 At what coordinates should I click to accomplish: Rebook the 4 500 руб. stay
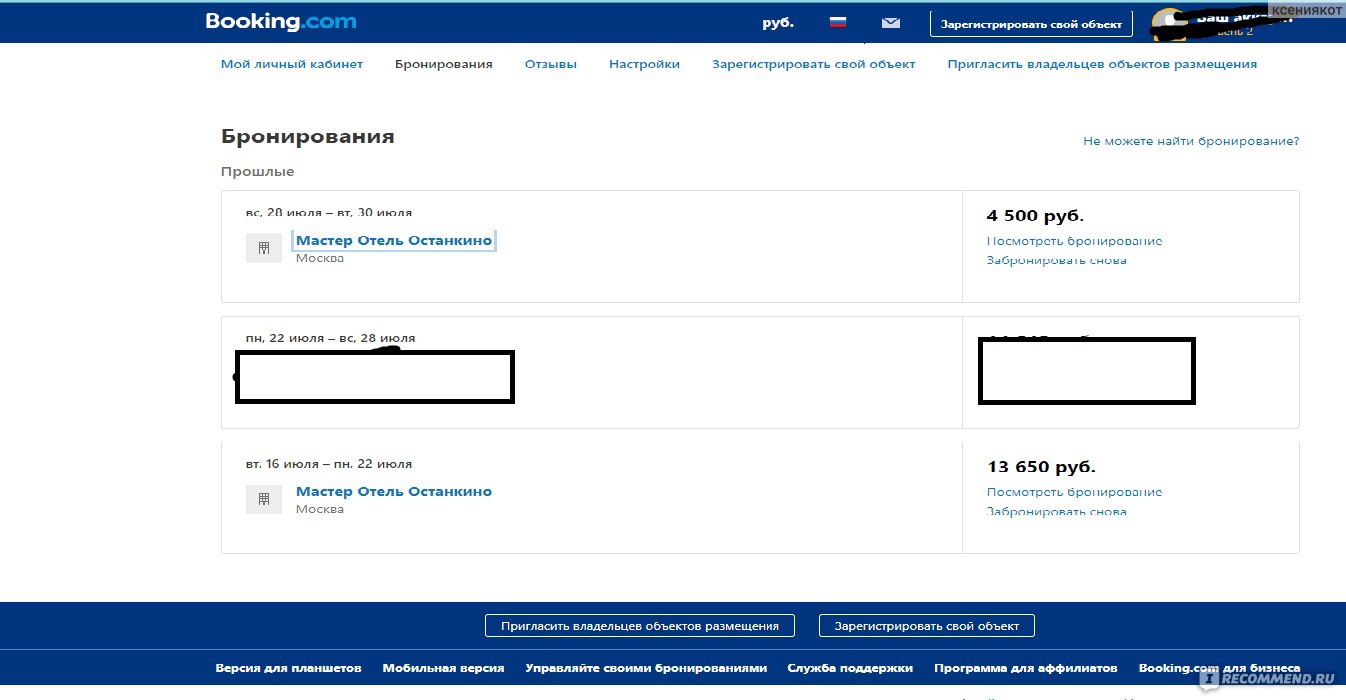coord(1056,260)
